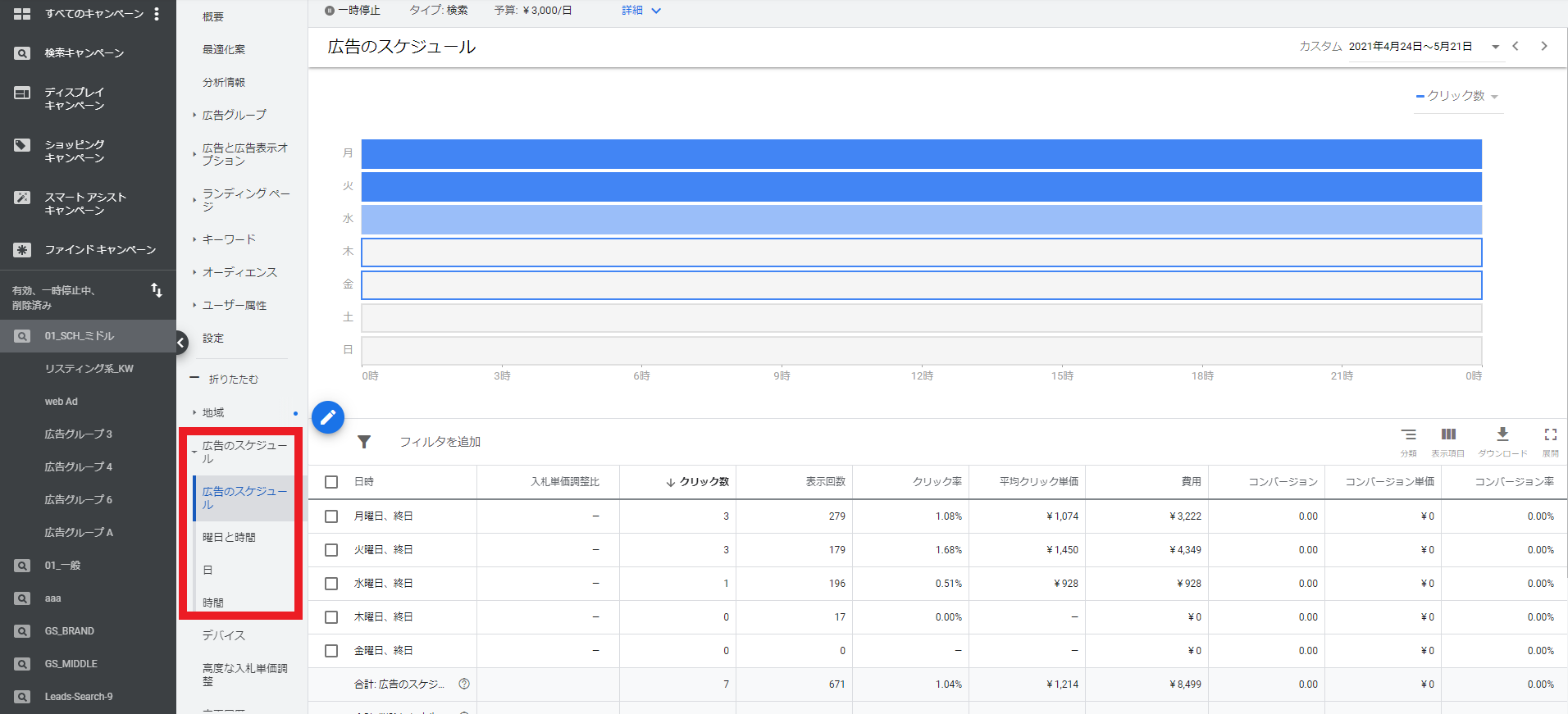Select the 広告グループ A entry
Screen dimensions: 1568x714
[x=79, y=533]
